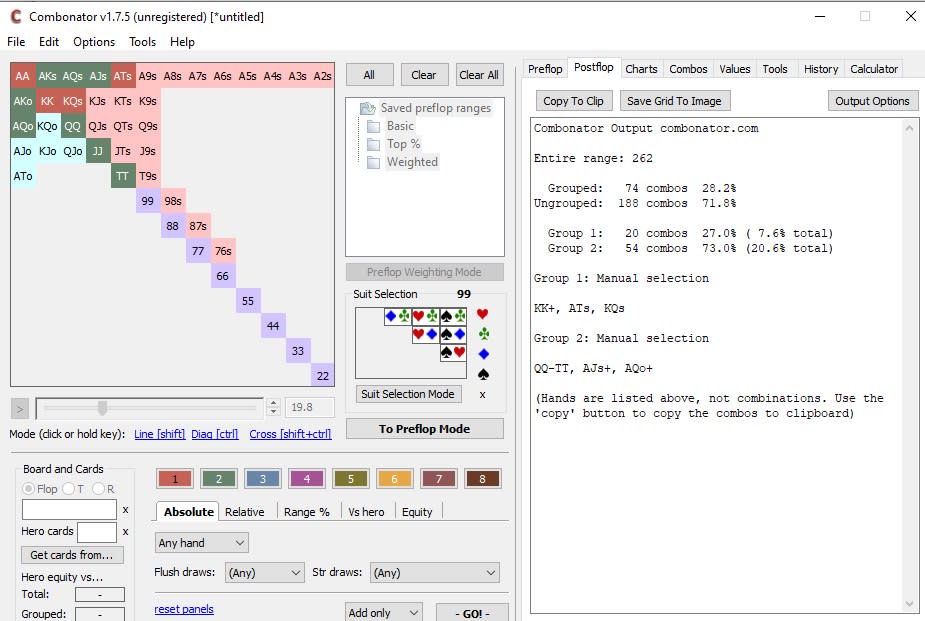Clear board cards with x button
This screenshot has height=621, width=925.
coord(125,510)
